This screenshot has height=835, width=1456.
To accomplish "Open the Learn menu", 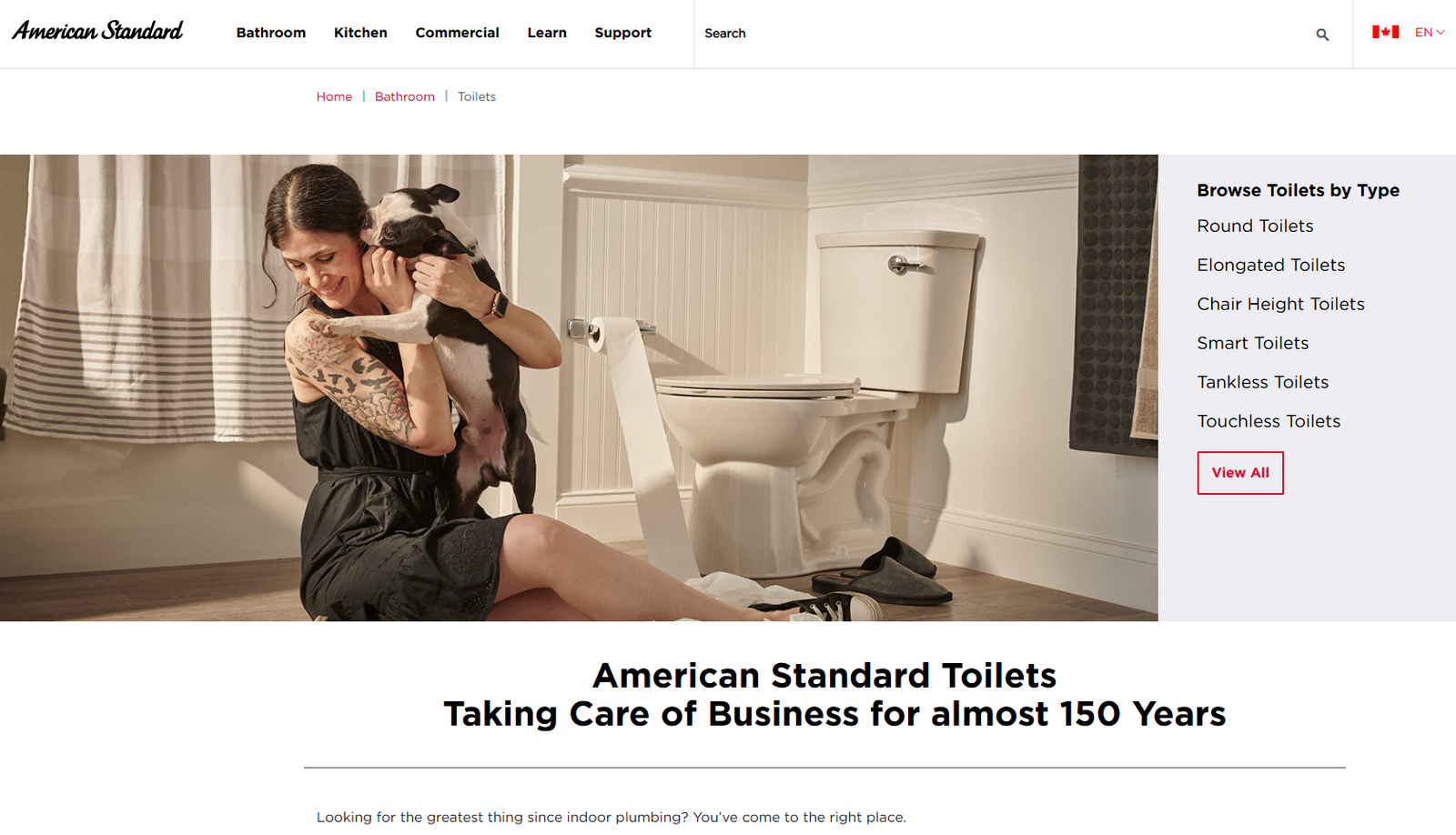I will pyautogui.click(x=547, y=33).
